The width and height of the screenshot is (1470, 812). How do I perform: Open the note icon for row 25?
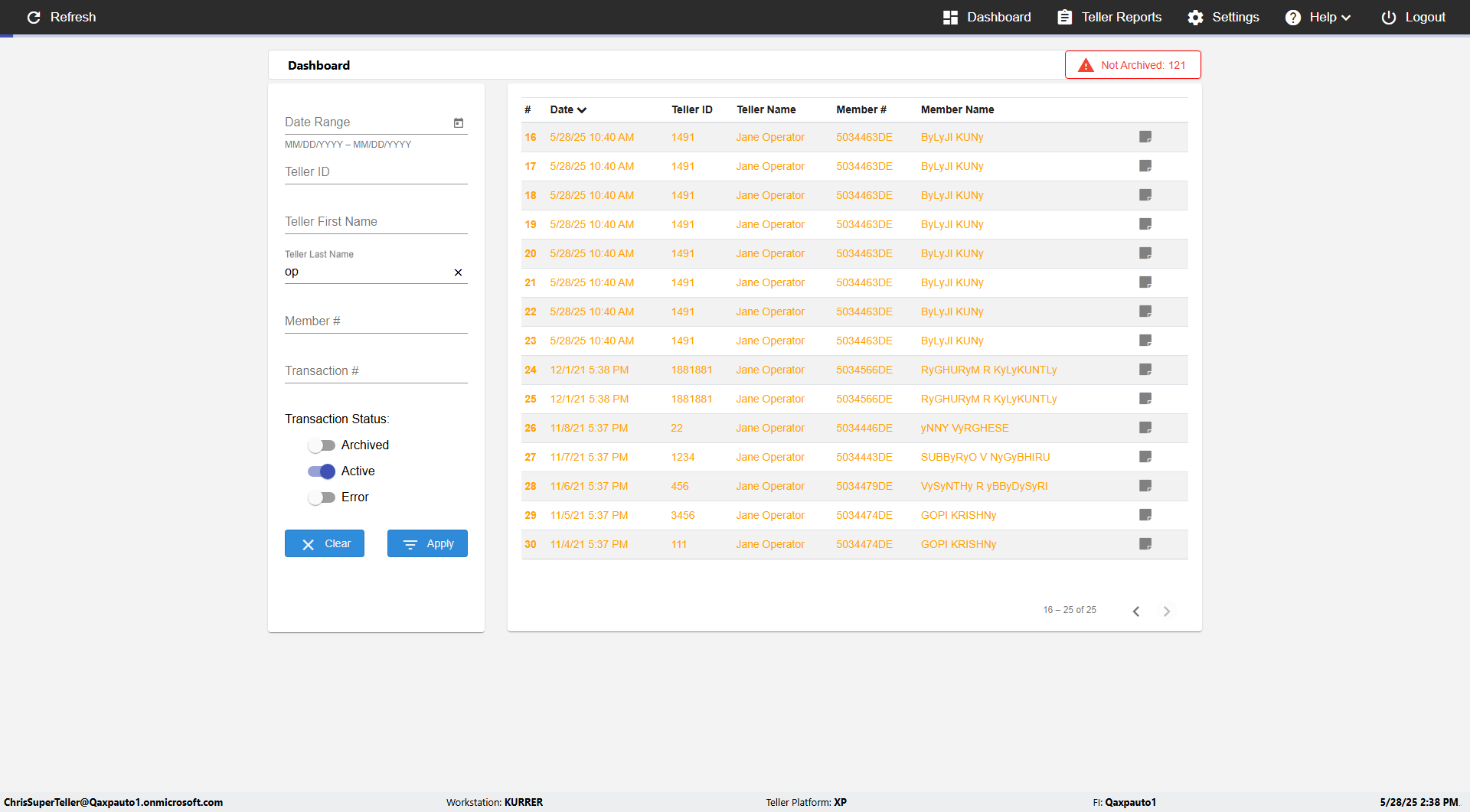(1145, 399)
